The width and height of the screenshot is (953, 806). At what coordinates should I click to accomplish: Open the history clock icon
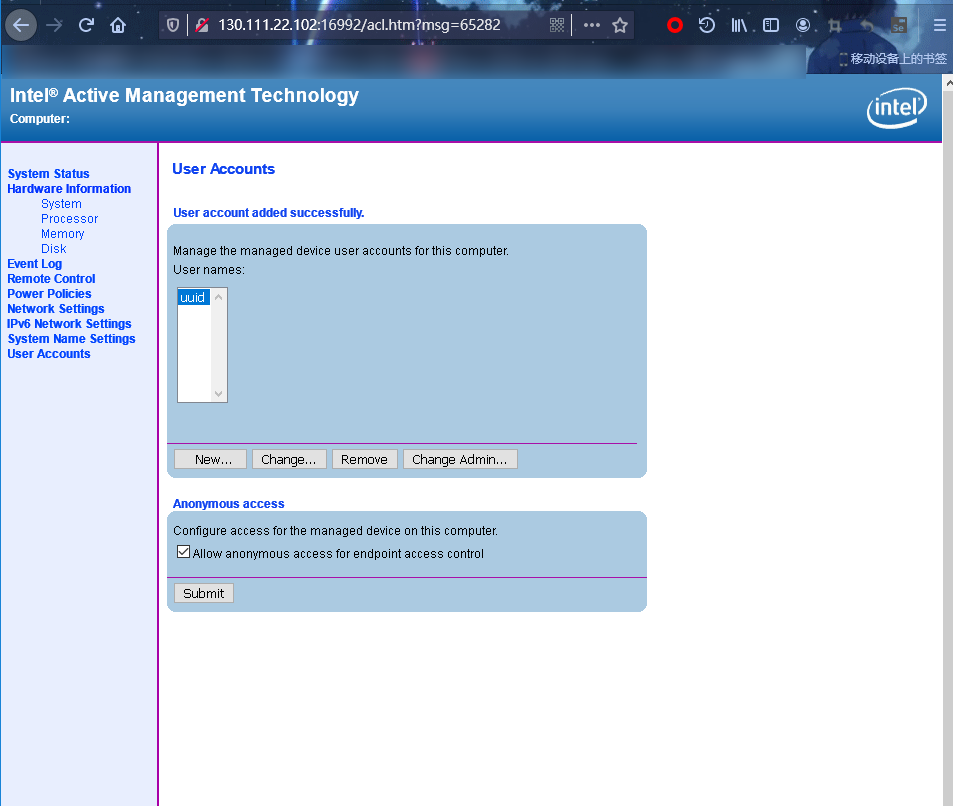(x=707, y=25)
